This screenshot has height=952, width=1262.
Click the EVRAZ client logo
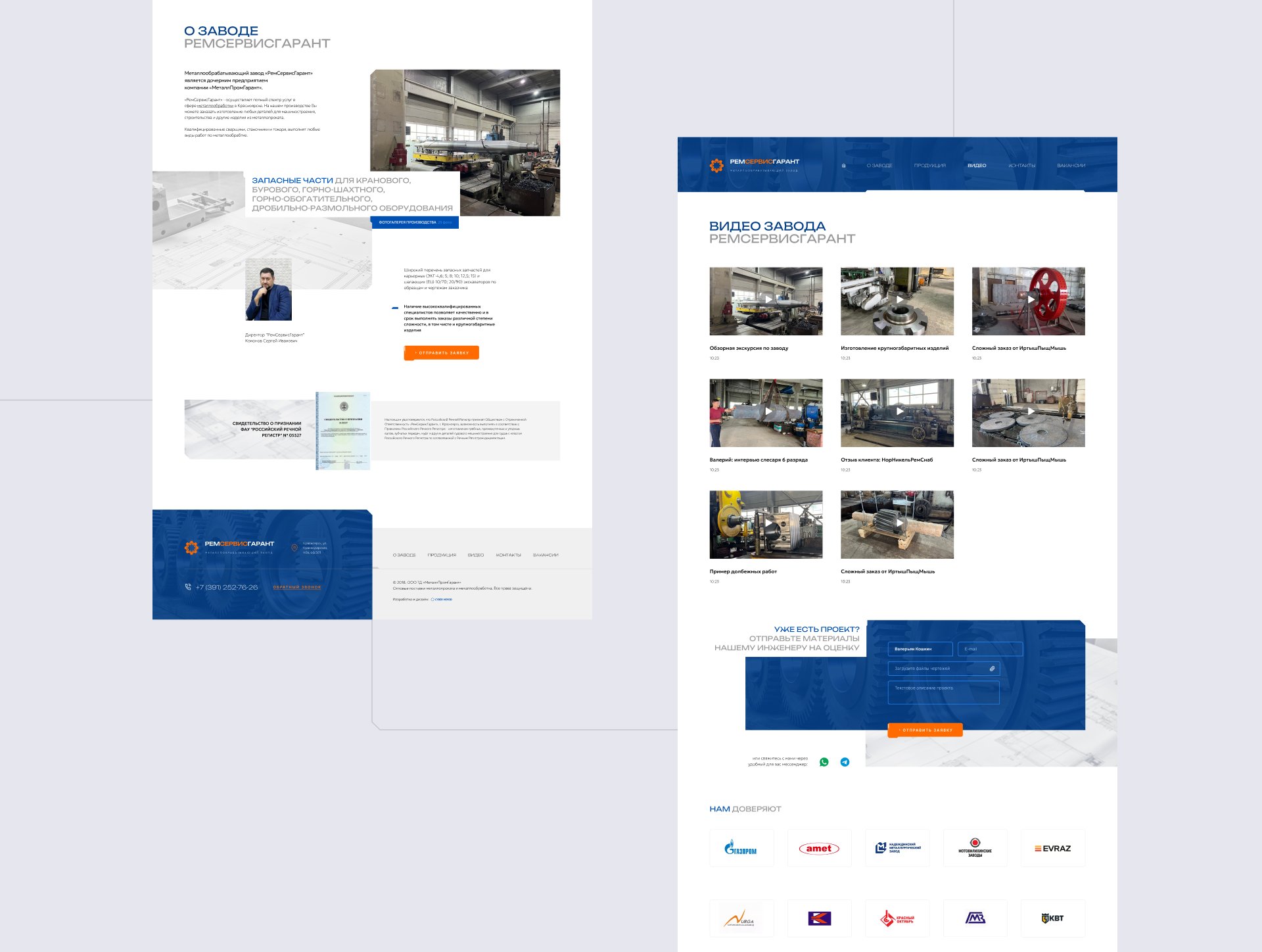pyautogui.click(x=1052, y=849)
